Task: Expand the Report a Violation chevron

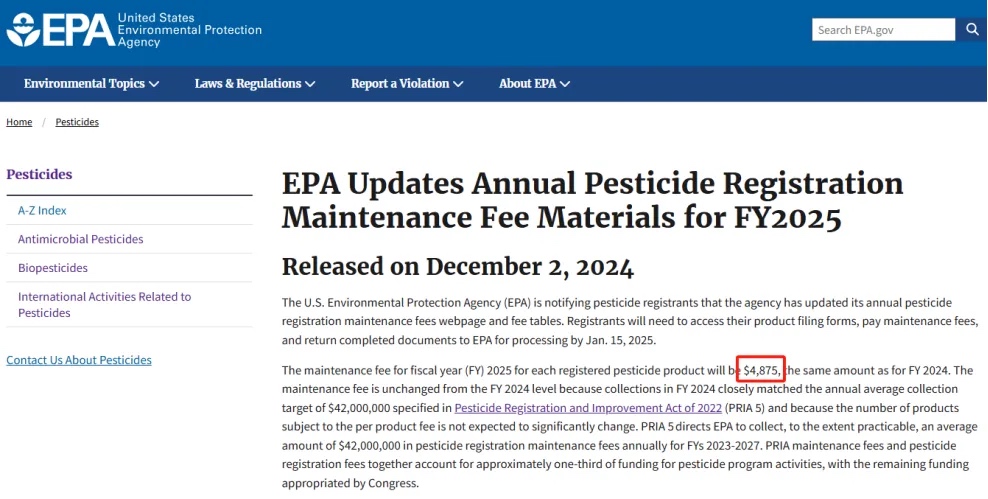Action: coord(458,84)
